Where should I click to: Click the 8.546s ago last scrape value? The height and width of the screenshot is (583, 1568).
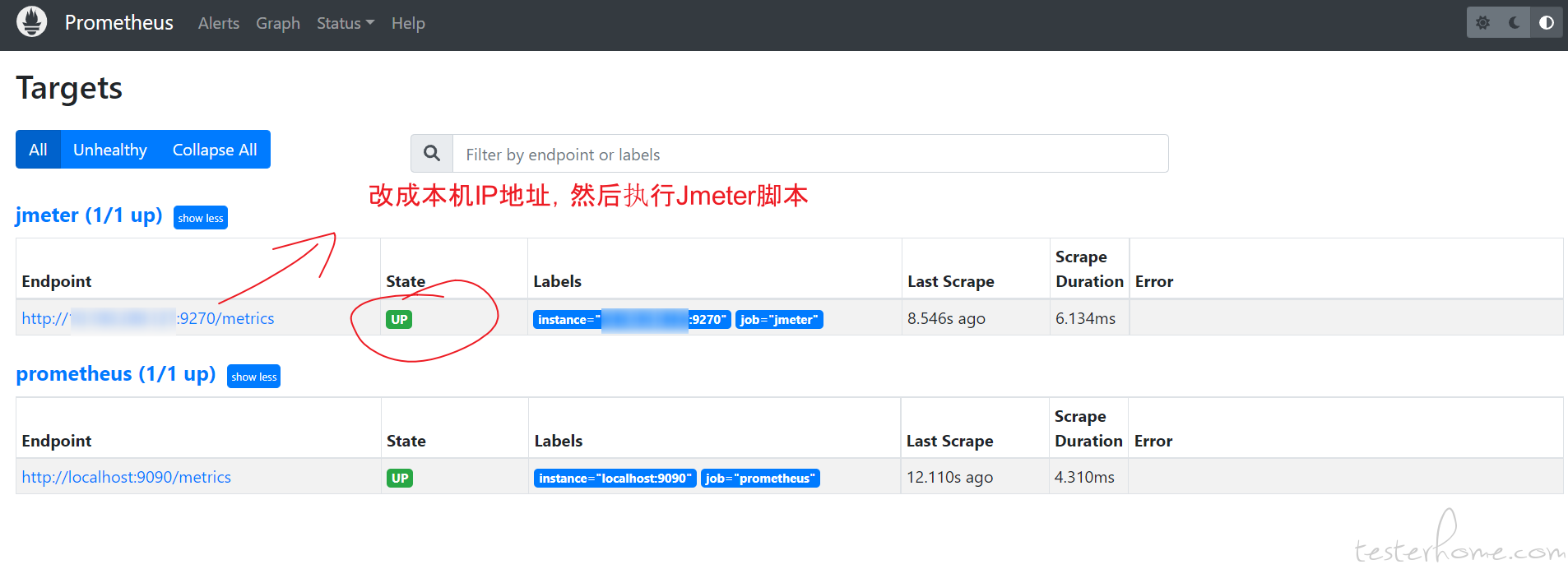pyautogui.click(x=946, y=318)
